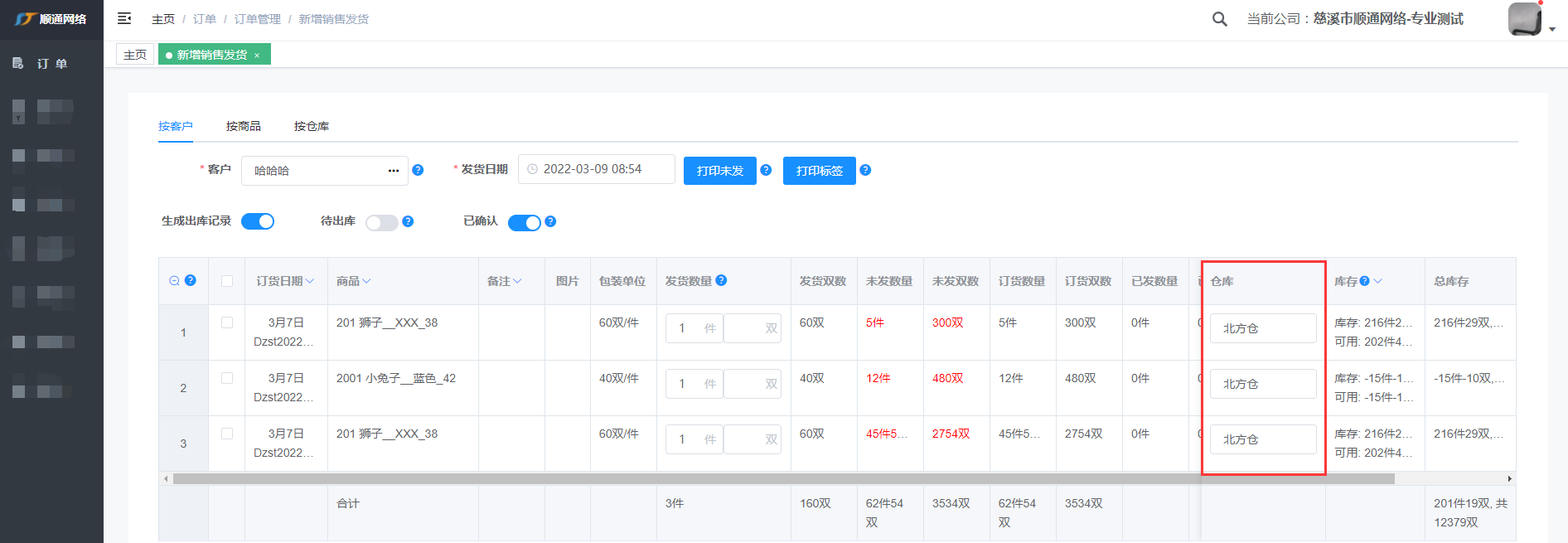Click the help icon next to 发货数量 header
The height and width of the screenshot is (543, 1568).
point(721,280)
